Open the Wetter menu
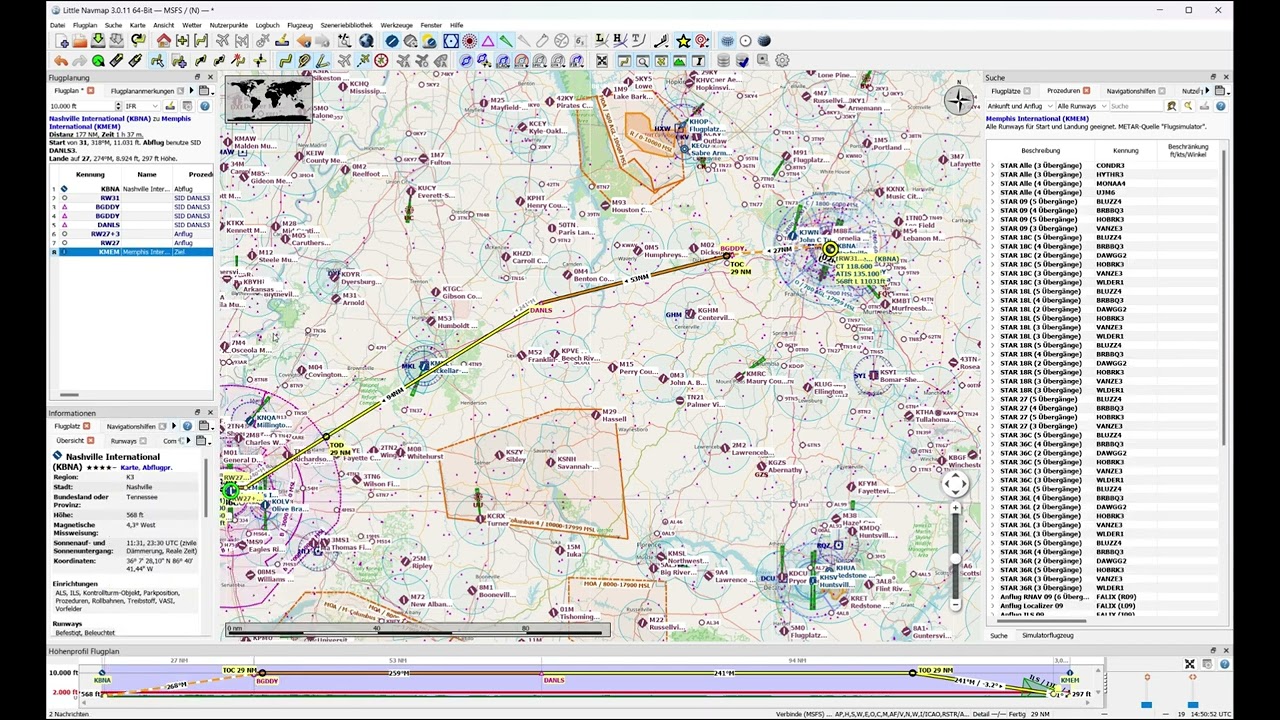Screen dimensions: 1280x720 (192, 25)
